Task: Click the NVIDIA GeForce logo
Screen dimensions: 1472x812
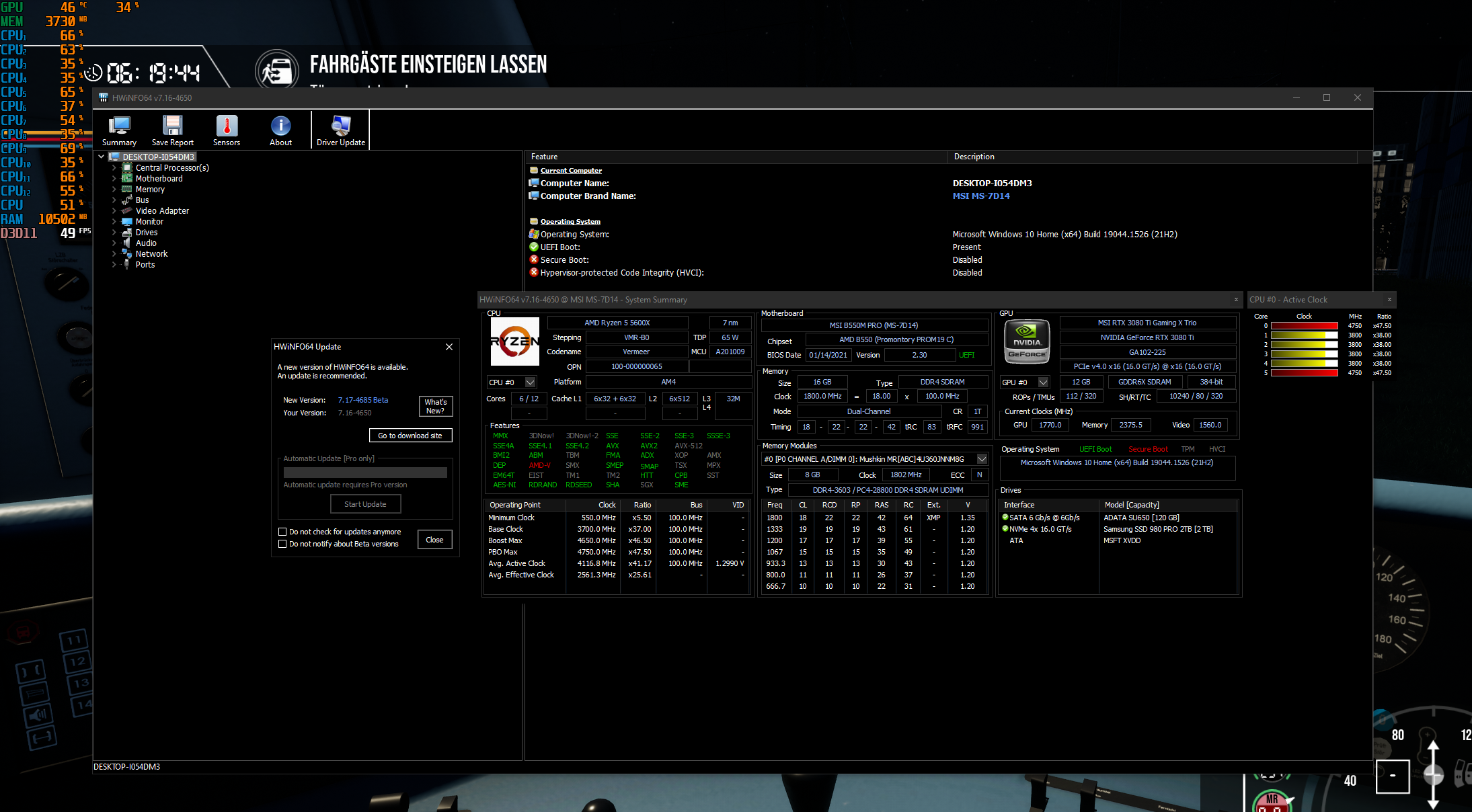Action: 1026,341
